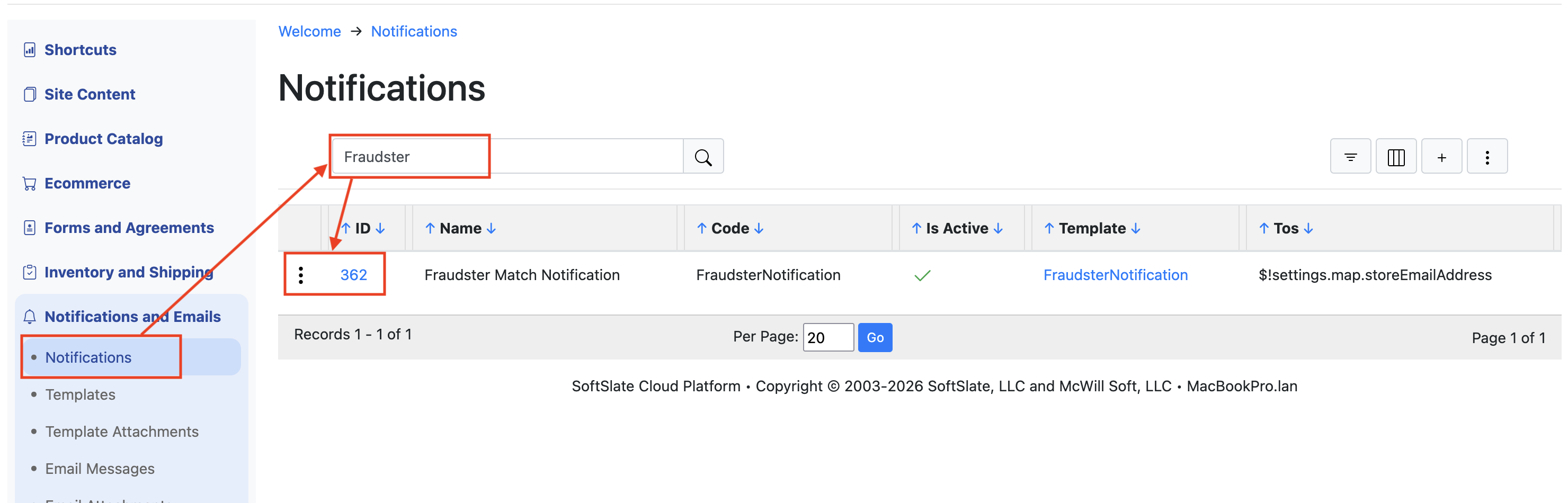Sort Code column ascending with up arrow

click(x=701, y=228)
